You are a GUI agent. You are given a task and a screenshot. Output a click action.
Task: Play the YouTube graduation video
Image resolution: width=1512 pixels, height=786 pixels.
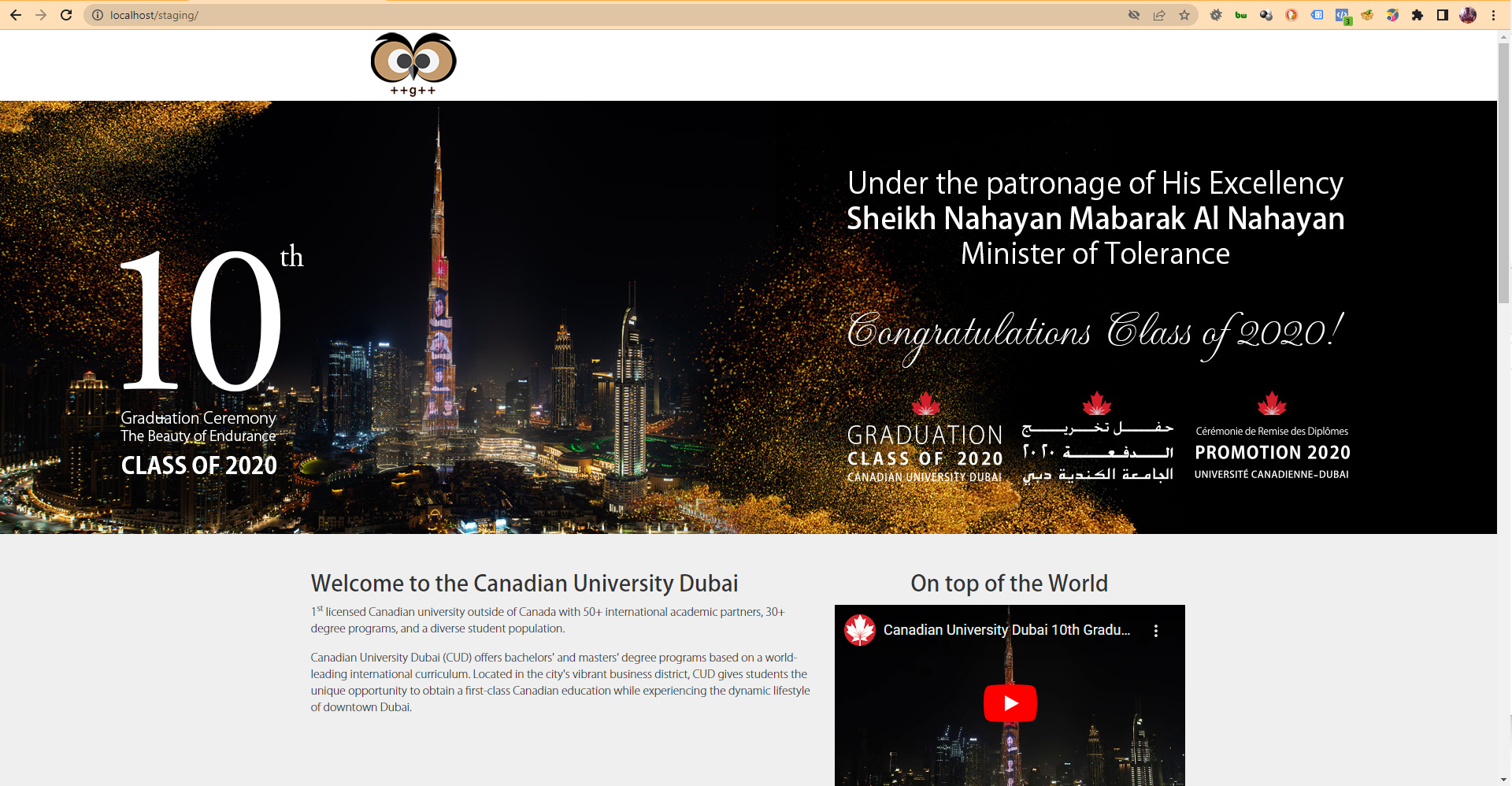coord(1010,703)
